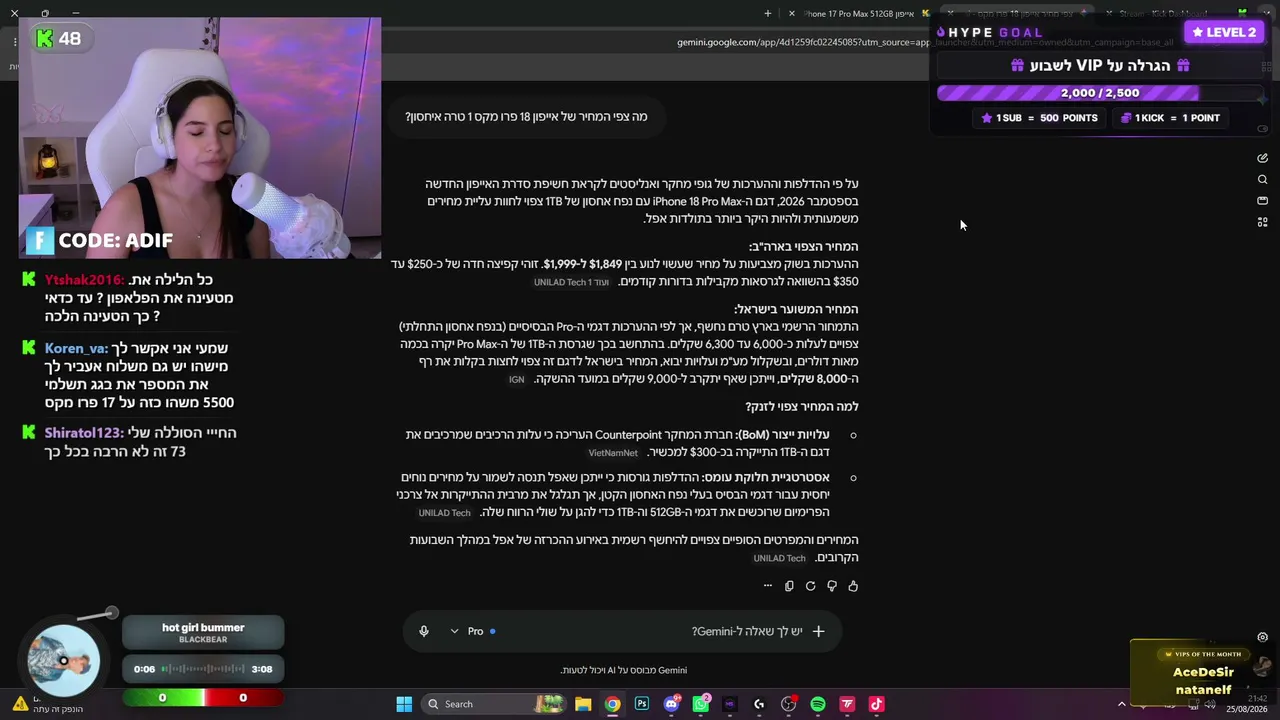Like the Gemini response with thumbs up
The width and height of the screenshot is (1280, 720).
pyautogui.click(x=853, y=586)
